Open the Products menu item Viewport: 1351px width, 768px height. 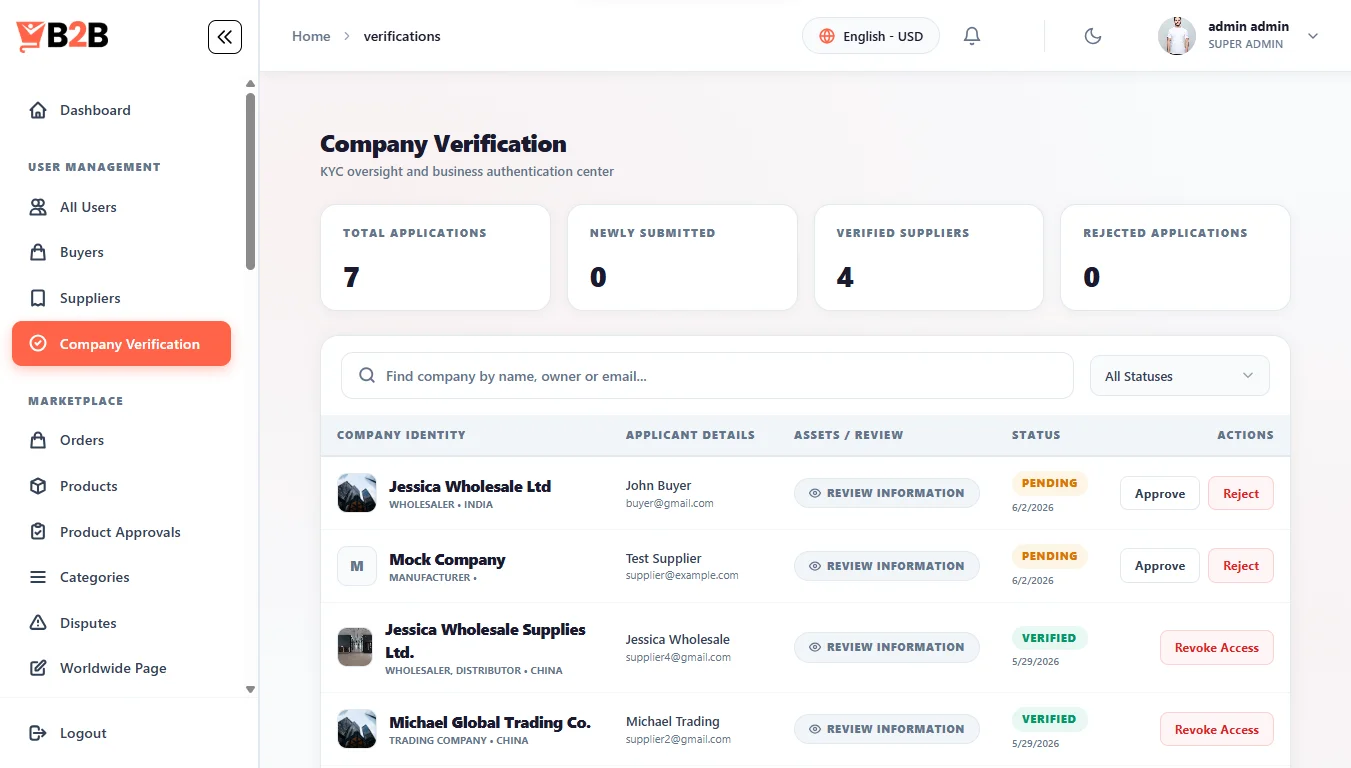pyautogui.click(x=122, y=486)
